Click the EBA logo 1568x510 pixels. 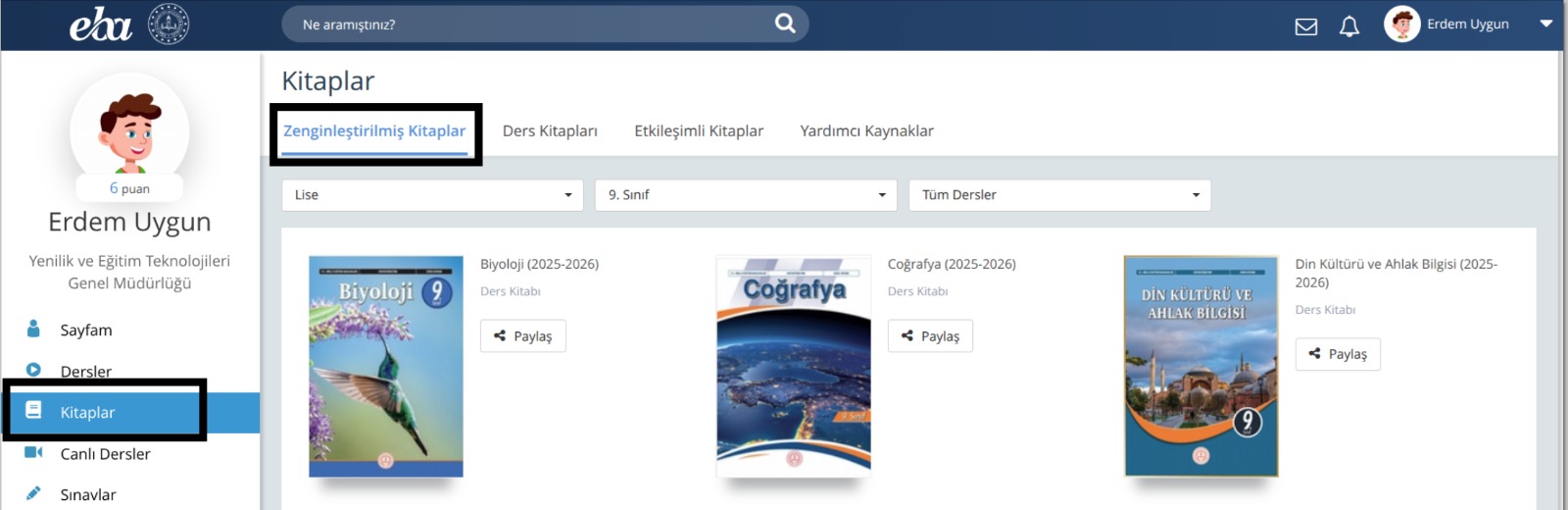pyautogui.click(x=100, y=25)
